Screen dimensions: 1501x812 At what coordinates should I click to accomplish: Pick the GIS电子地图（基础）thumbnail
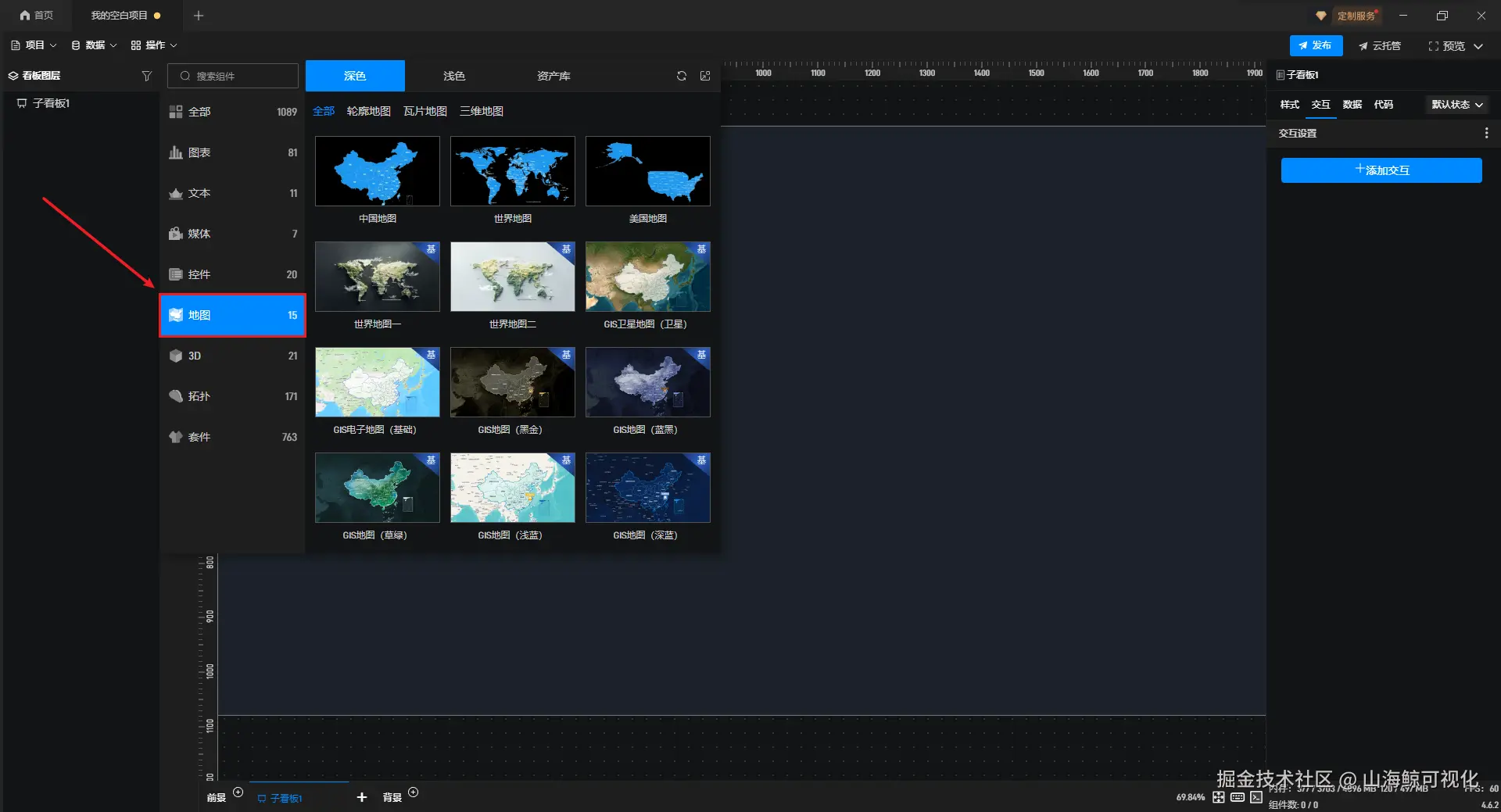[378, 382]
